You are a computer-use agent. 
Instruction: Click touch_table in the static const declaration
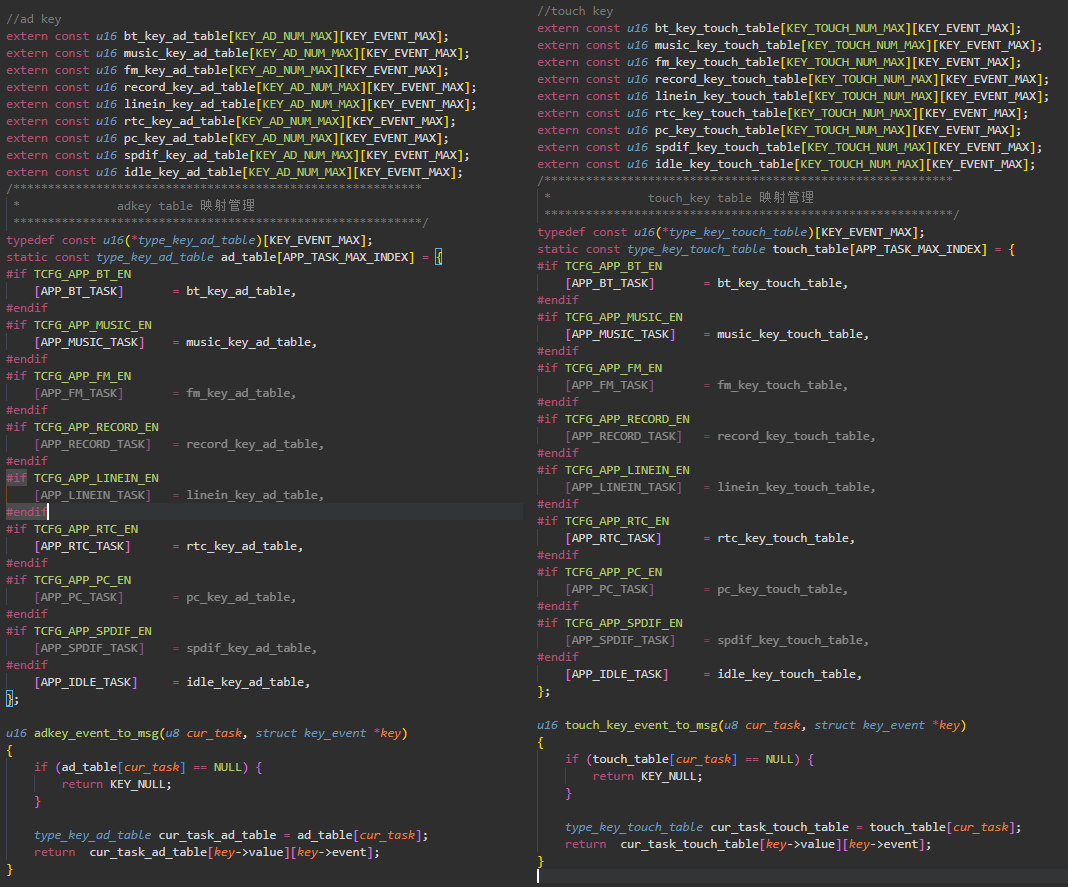[x=811, y=249]
